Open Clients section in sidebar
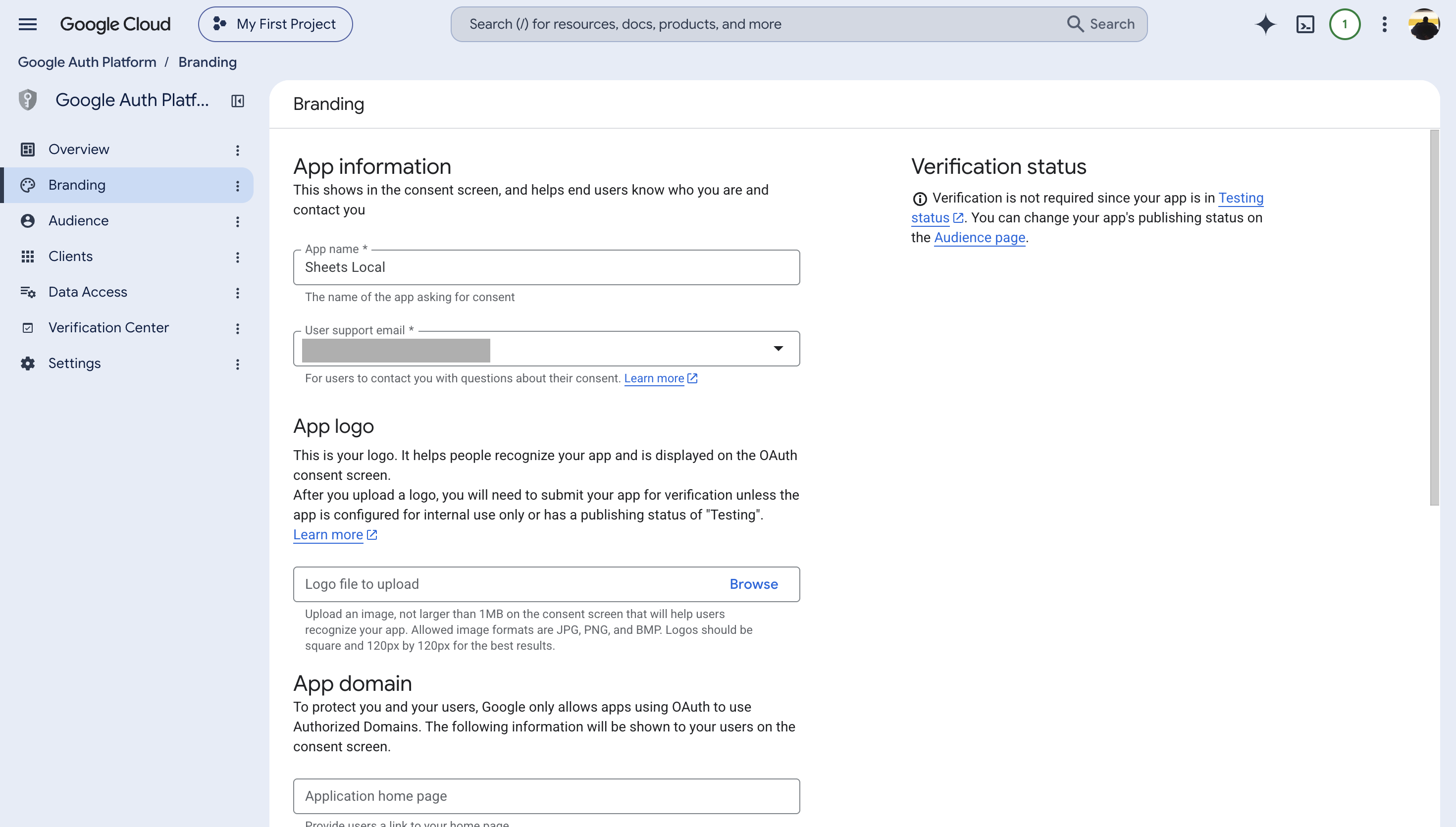The image size is (1456, 827). [x=126, y=256]
